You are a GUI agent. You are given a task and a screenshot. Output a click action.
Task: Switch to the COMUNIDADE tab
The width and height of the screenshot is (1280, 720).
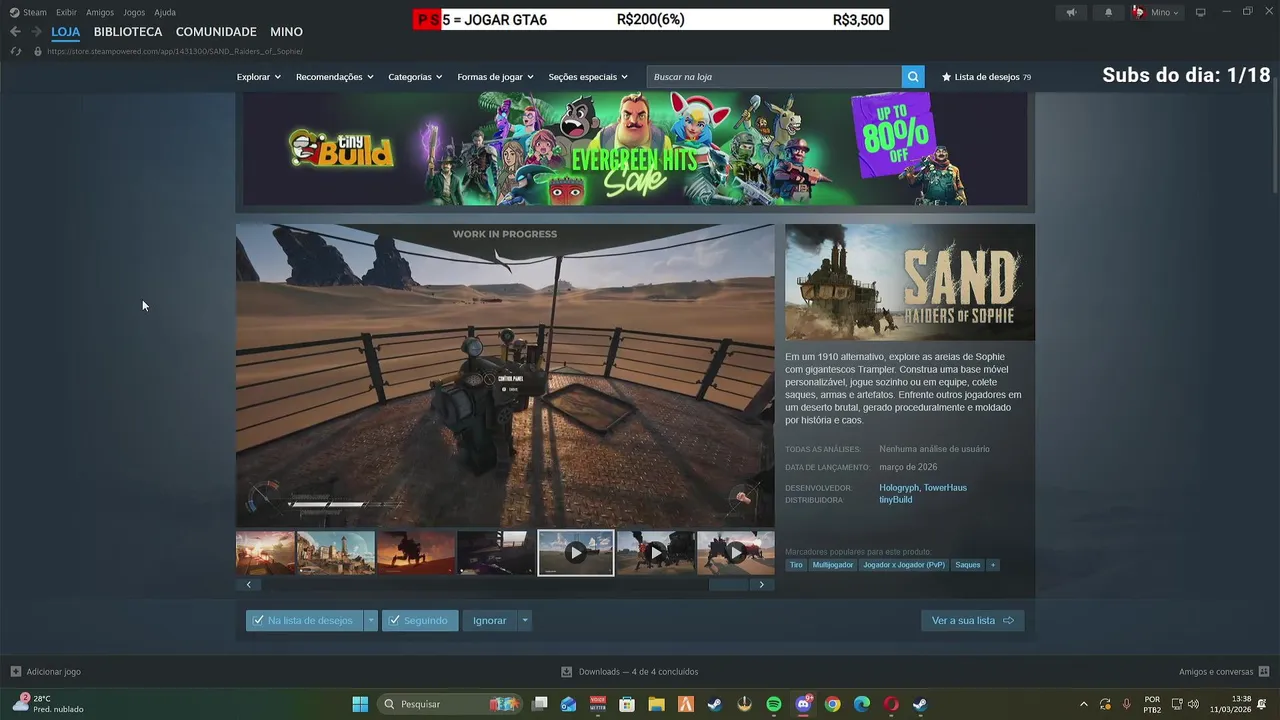(216, 32)
